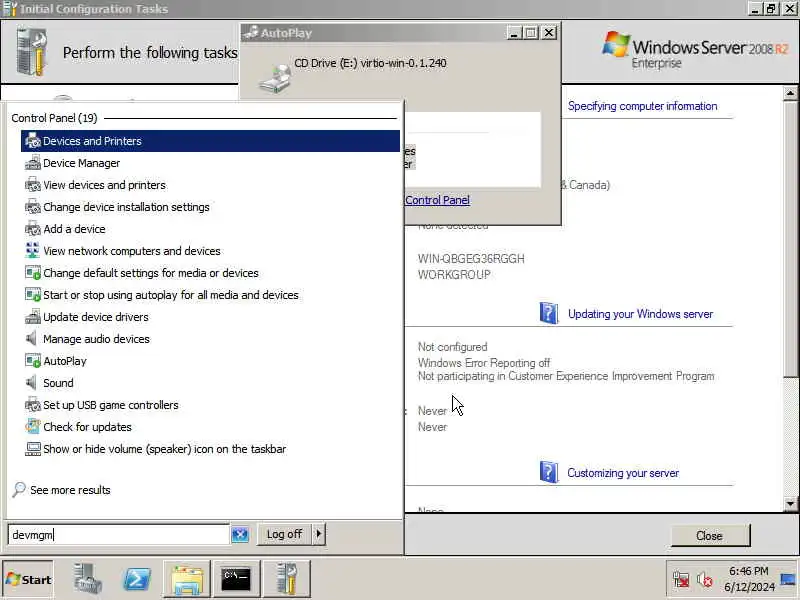Click the USB game controllers icon
This screenshot has width=800, height=600.
33,405
